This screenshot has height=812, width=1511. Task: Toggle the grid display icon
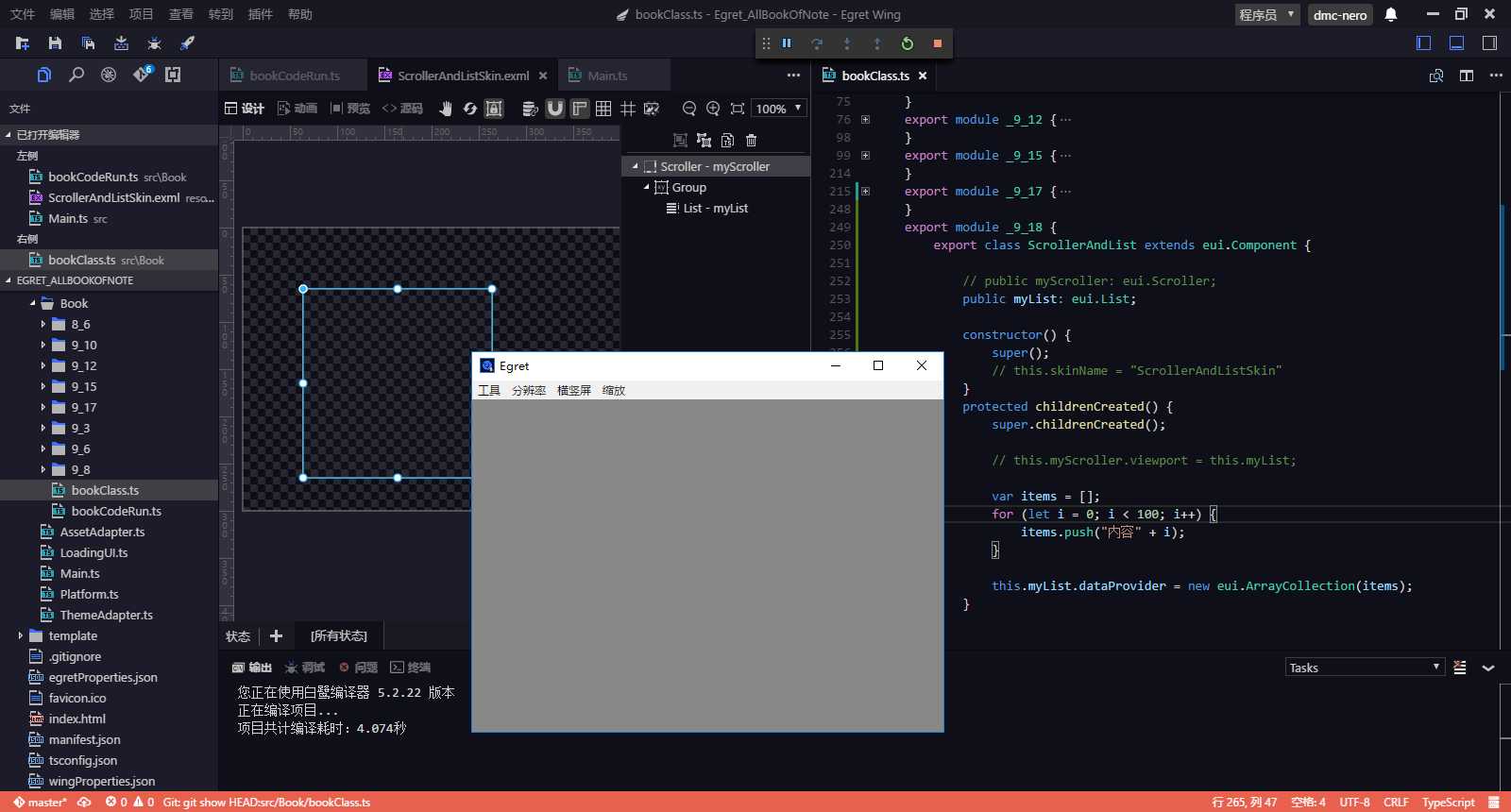(x=603, y=109)
